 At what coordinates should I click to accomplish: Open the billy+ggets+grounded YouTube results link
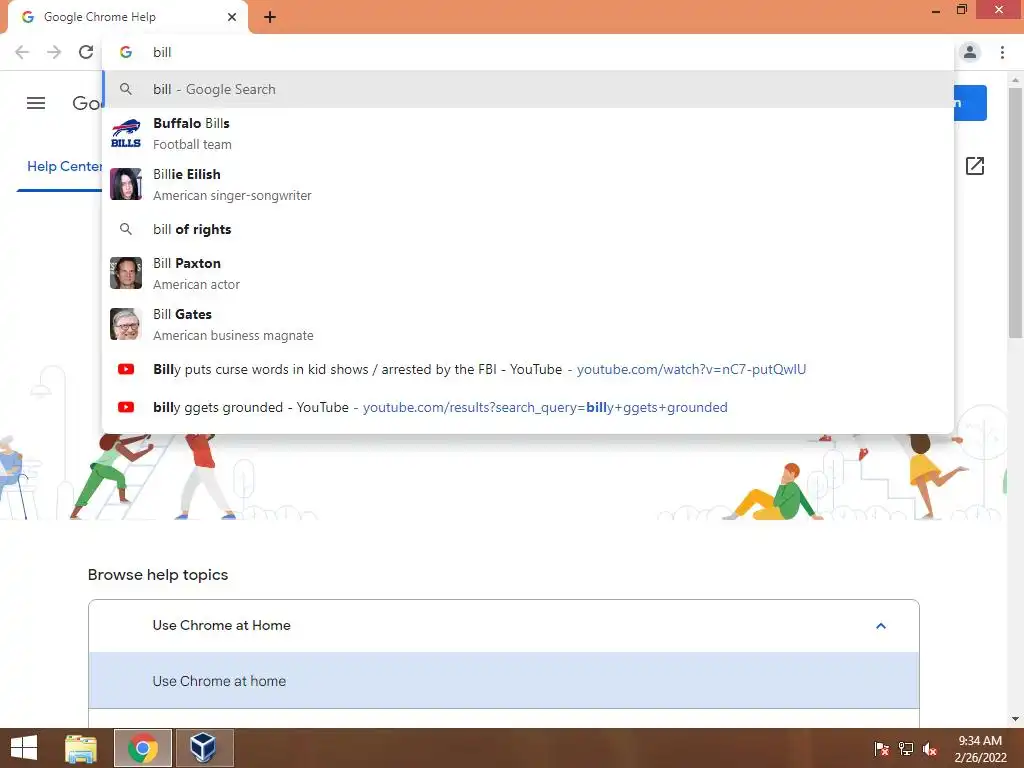pos(545,408)
